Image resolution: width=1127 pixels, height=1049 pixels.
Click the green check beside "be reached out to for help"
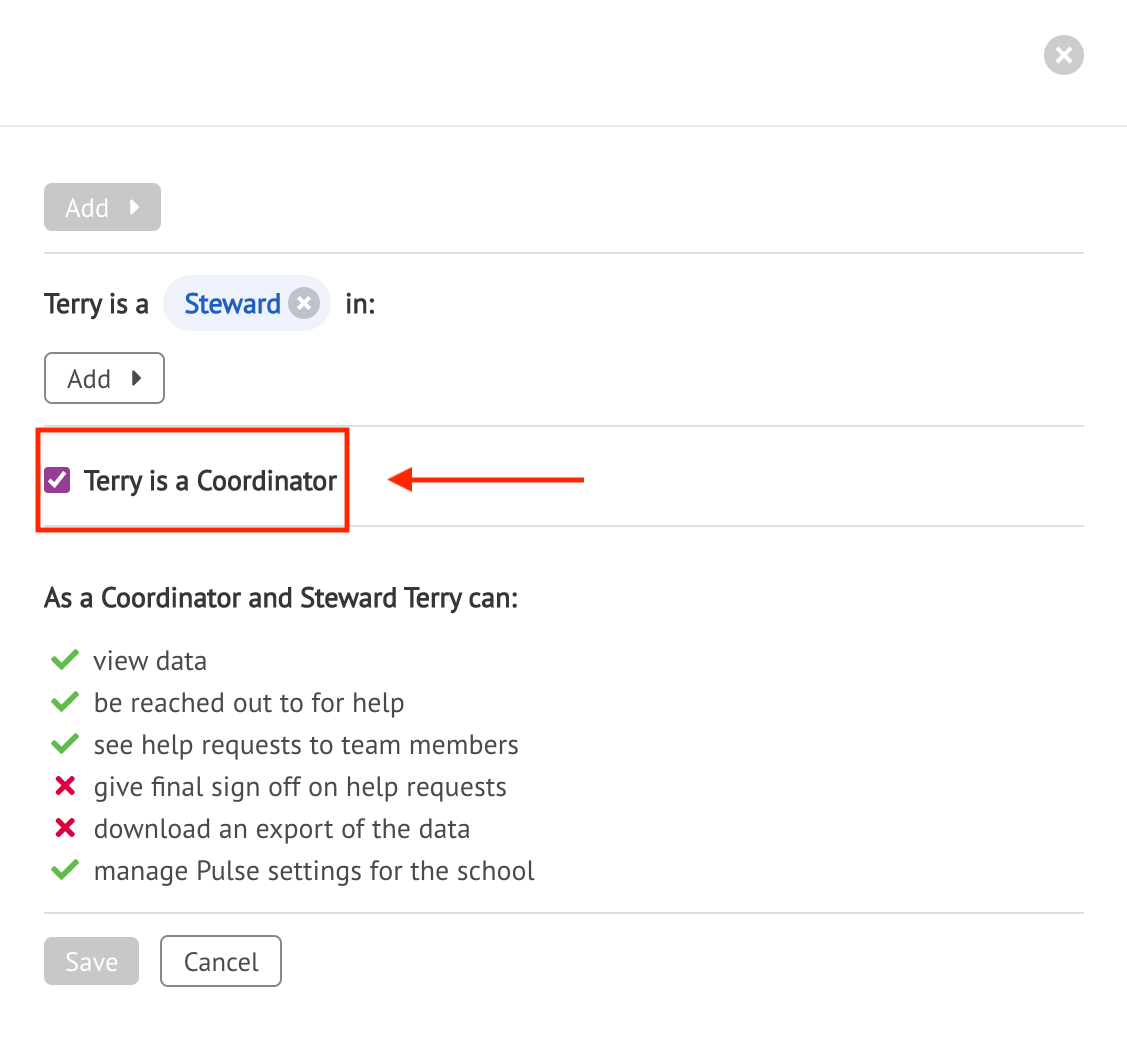(x=64, y=702)
